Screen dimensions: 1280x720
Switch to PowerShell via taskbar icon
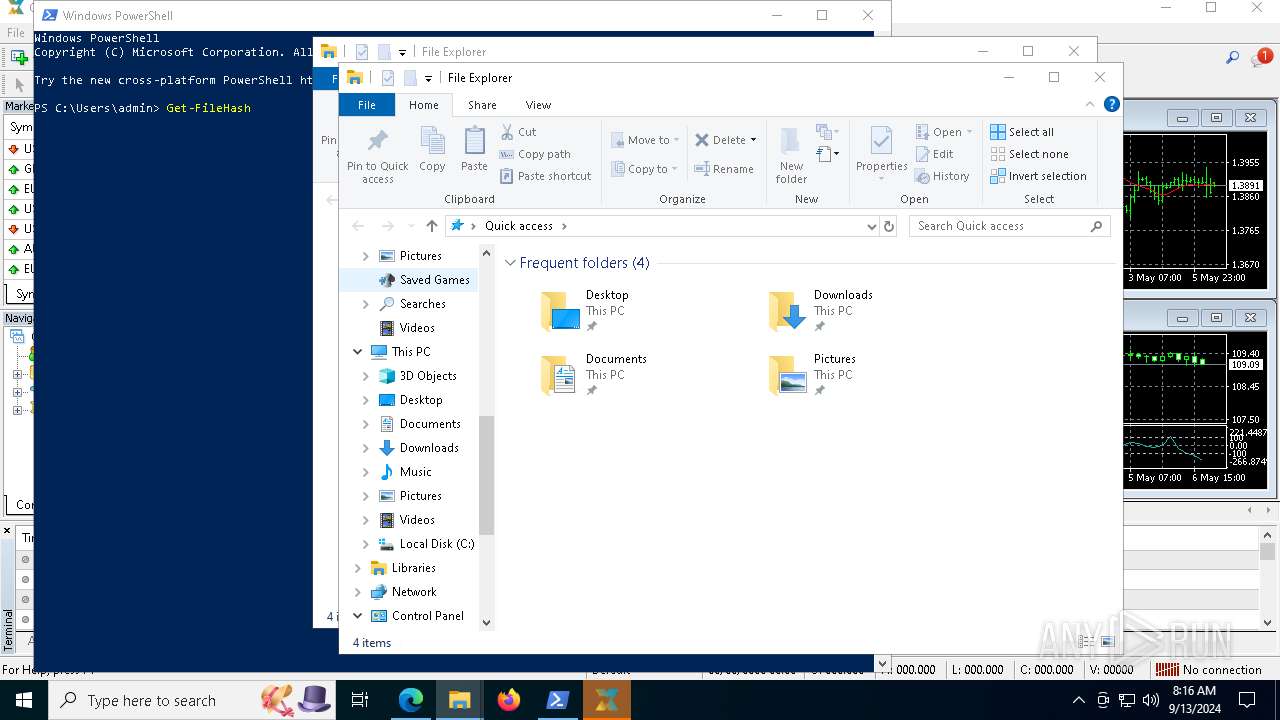pos(558,700)
